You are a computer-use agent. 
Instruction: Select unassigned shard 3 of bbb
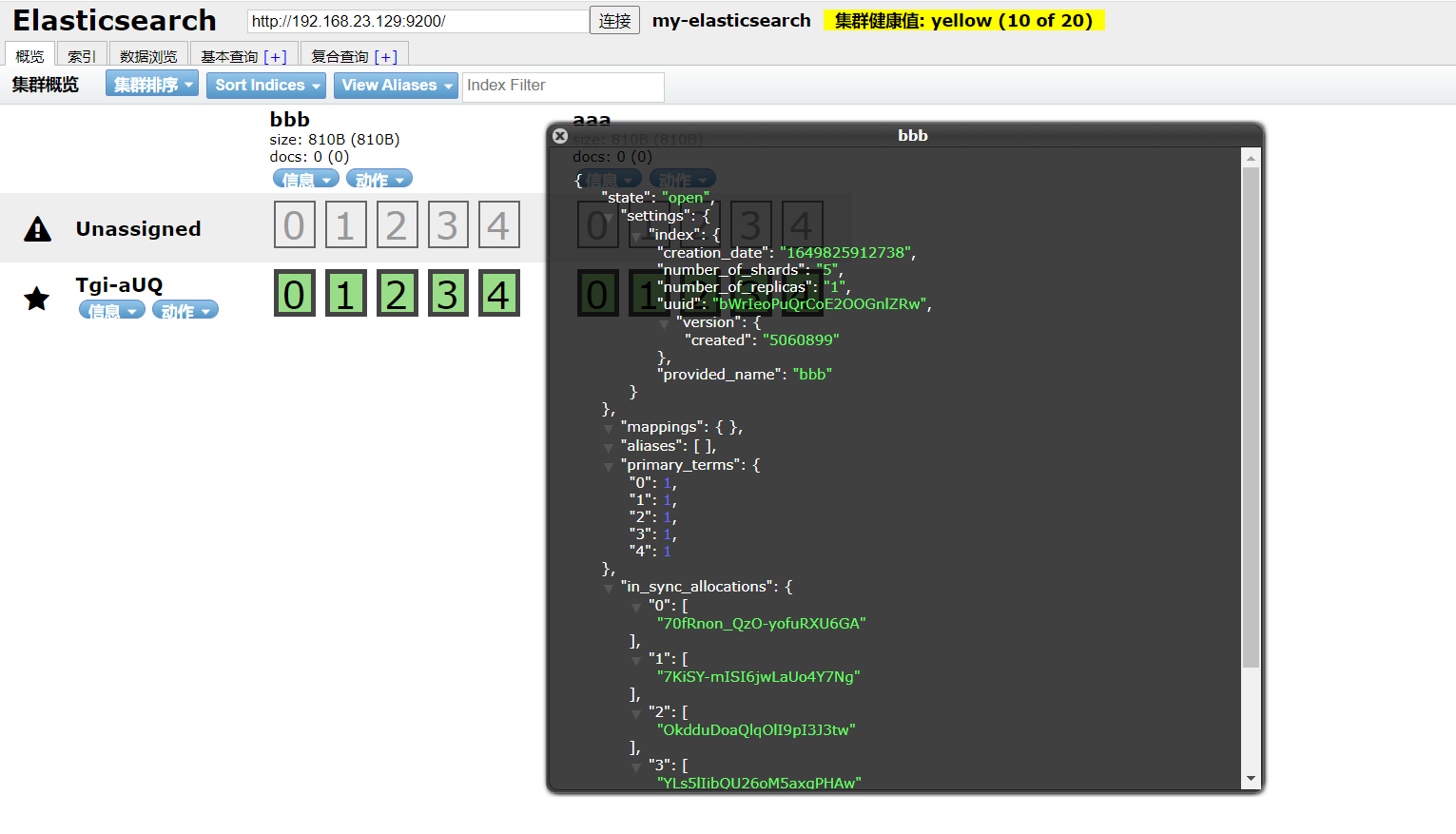pos(447,225)
